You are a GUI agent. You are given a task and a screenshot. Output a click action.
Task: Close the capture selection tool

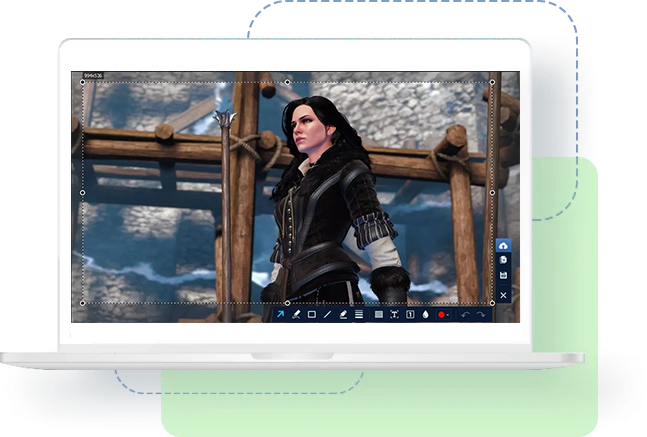503,296
